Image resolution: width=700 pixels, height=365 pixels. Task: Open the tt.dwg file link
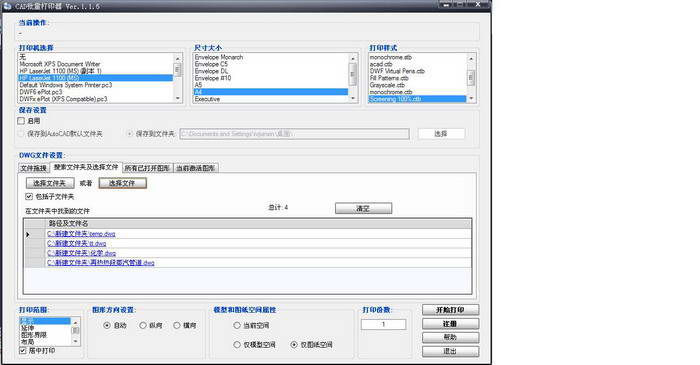click(x=76, y=244)
